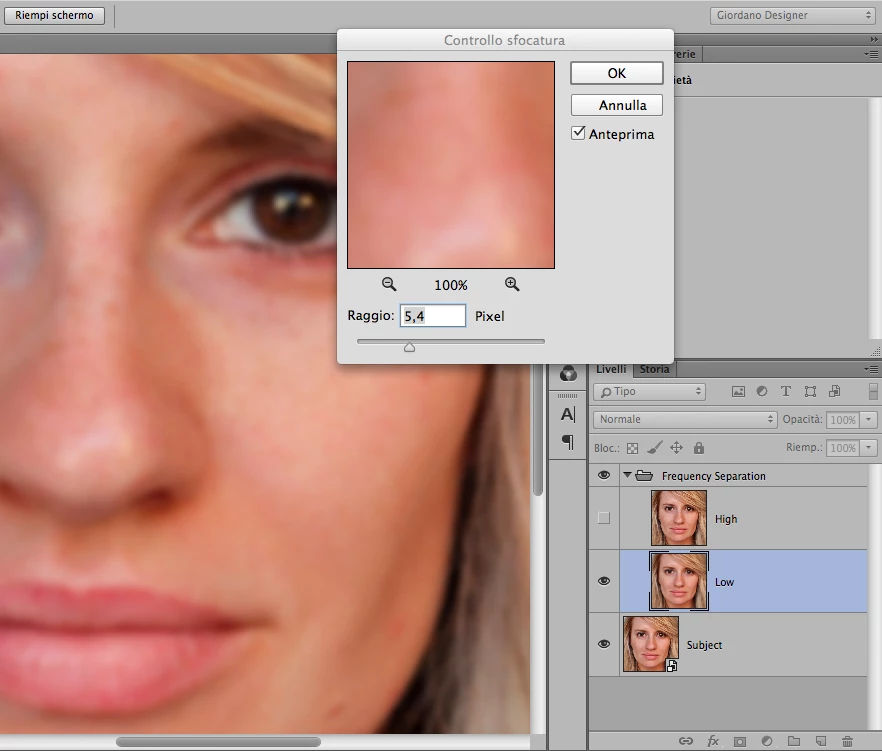
Task: Open the Livelli panel flyout menu
Action: coord(870,370)
